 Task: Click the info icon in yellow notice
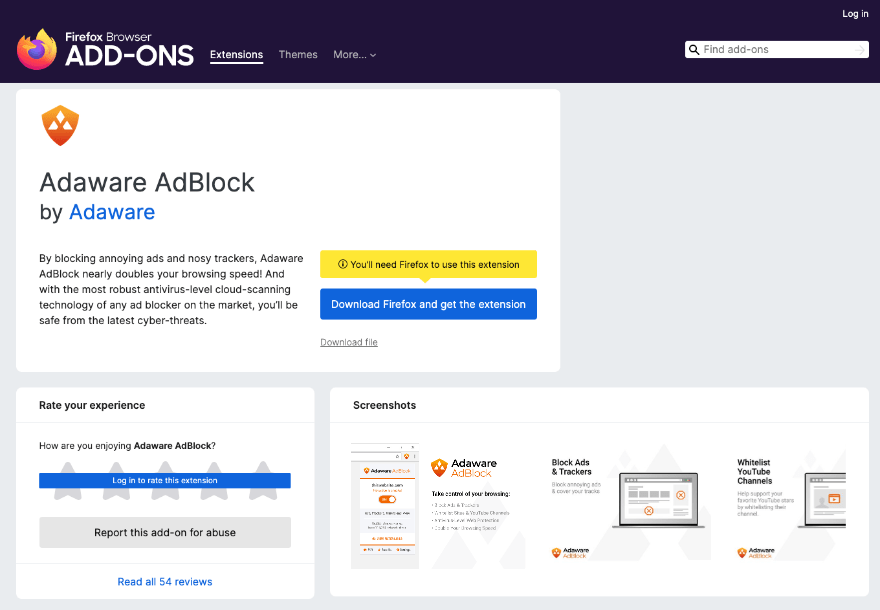pyautogui.click(x=342, y=265)
